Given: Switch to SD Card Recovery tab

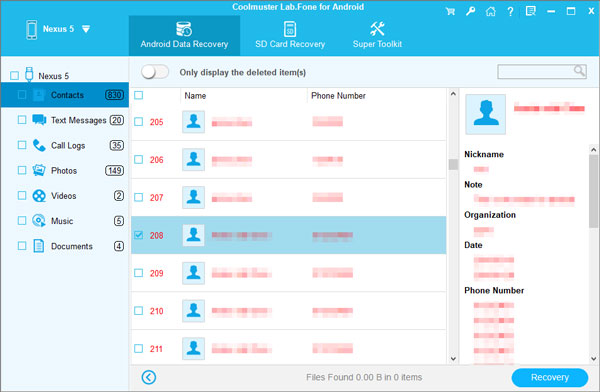Looking at the screenshot, I should pos(290,35).
